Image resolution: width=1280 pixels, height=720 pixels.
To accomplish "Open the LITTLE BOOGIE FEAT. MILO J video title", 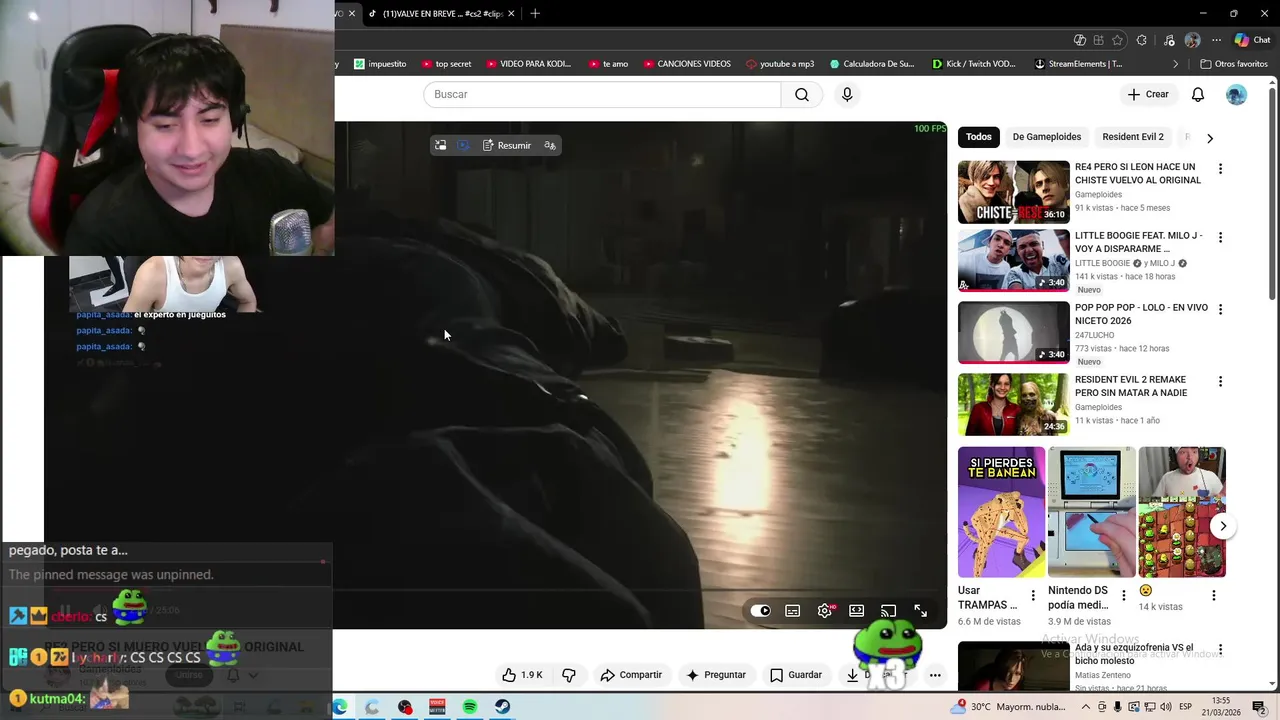I will coord(1139,242).
